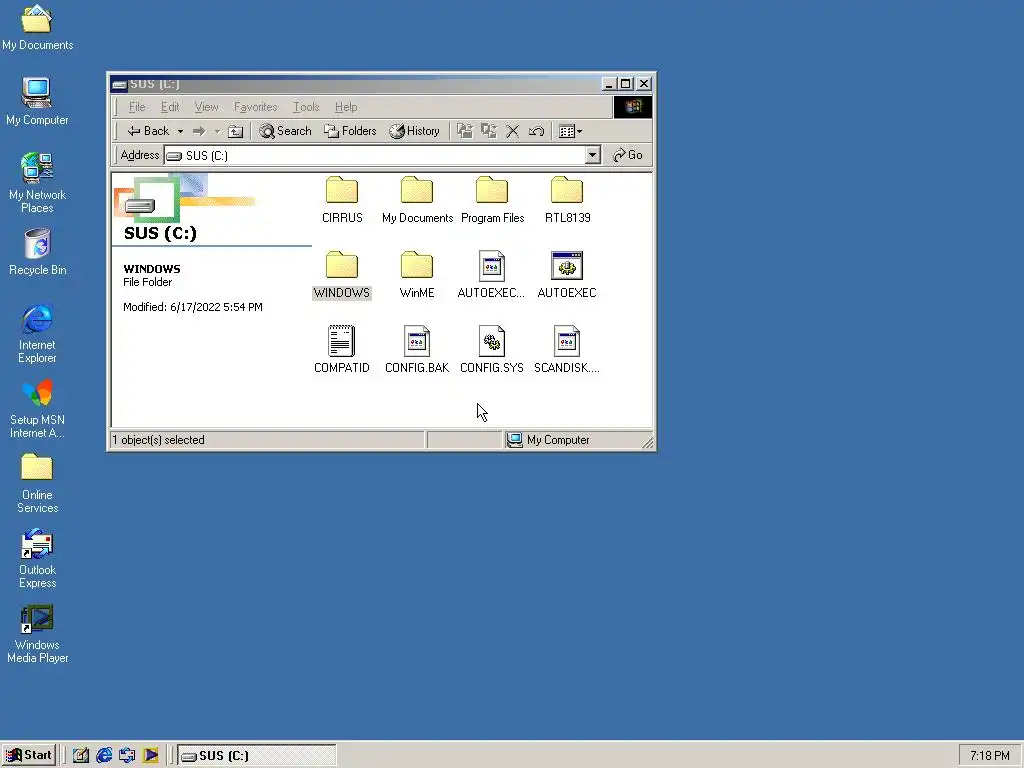Open the Views dropdown button

[570, 131]
